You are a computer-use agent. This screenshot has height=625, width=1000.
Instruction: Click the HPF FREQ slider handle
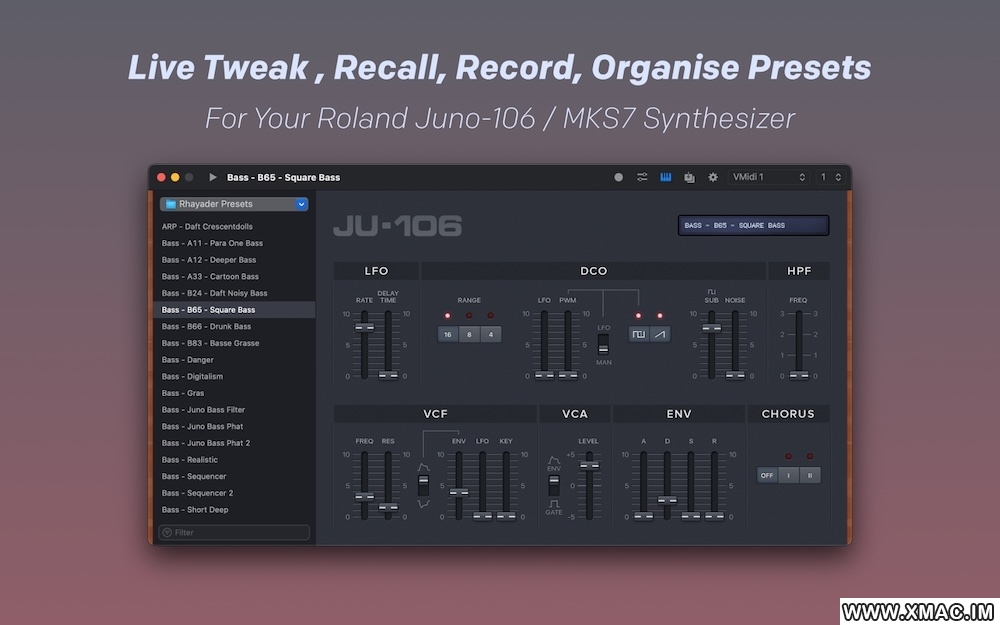[x=798, y=375]
